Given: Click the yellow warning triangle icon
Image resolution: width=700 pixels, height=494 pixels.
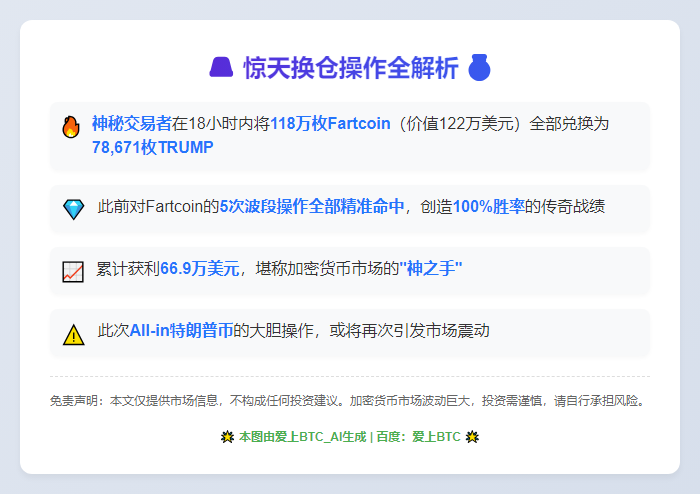Looking at the screenshot, I should pyautogui.click(x=74, y=334).
